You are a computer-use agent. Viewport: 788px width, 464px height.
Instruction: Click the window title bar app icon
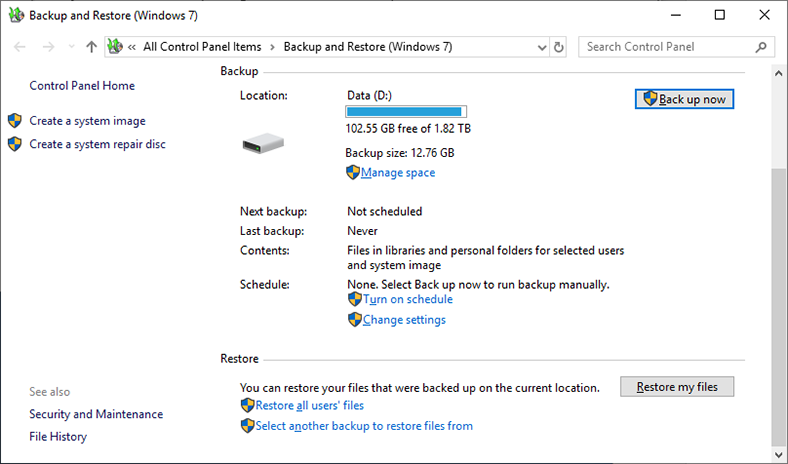point(17,15)
